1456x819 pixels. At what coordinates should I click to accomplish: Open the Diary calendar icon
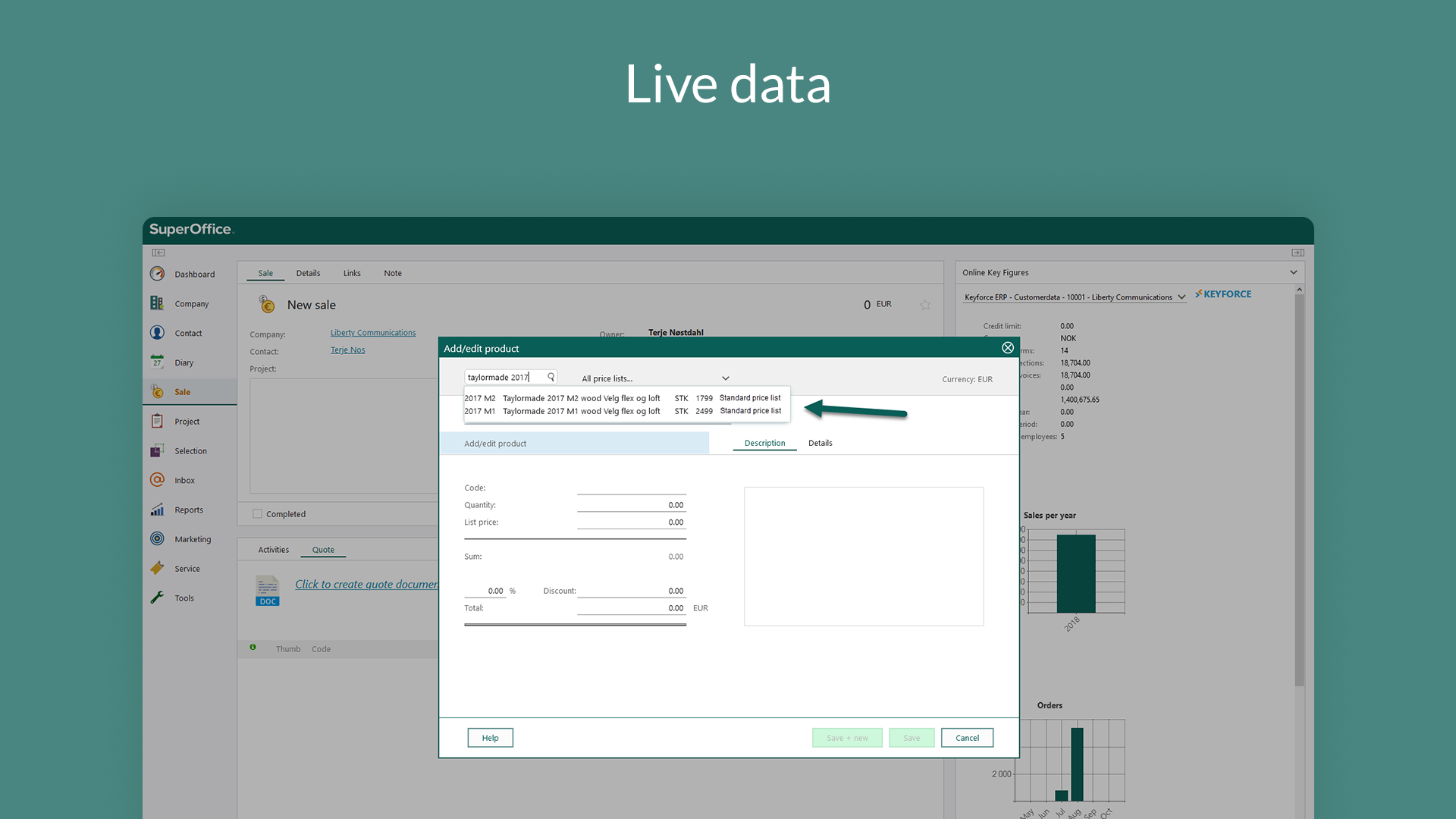tap(157, 362)
